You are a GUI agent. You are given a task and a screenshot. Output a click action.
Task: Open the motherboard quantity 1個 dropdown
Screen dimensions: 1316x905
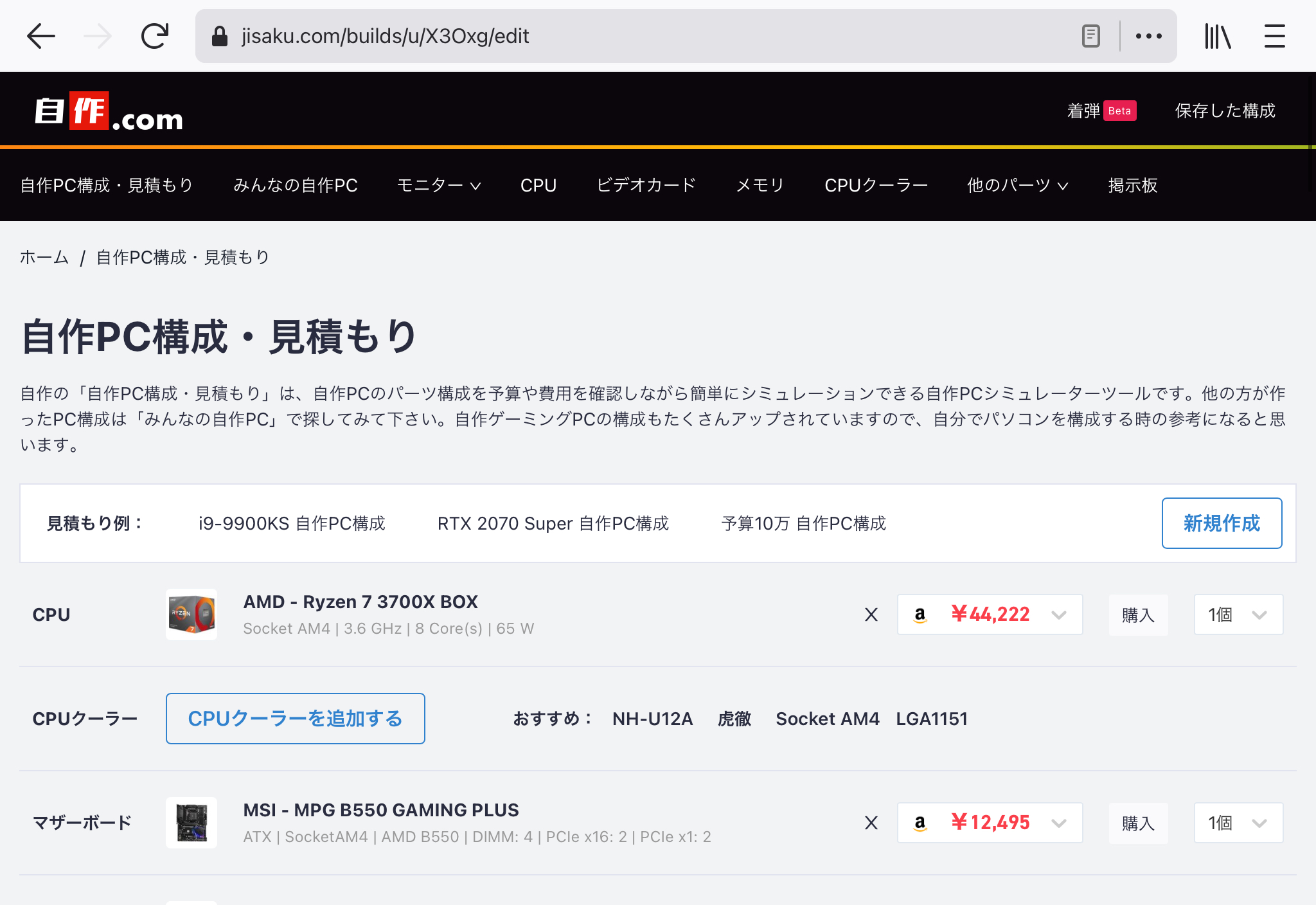point(1238,823)
